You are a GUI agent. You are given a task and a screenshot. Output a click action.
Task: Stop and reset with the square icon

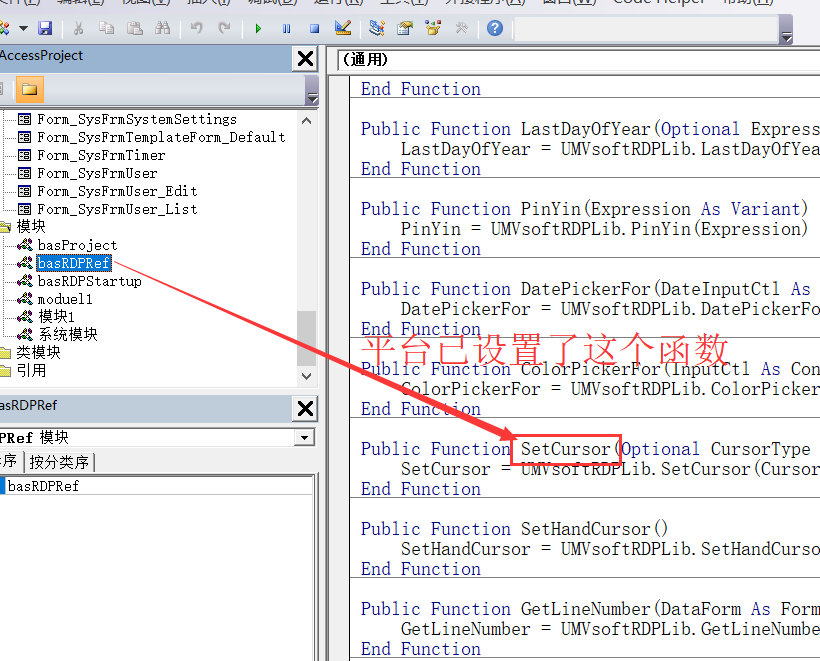[314, 28]
